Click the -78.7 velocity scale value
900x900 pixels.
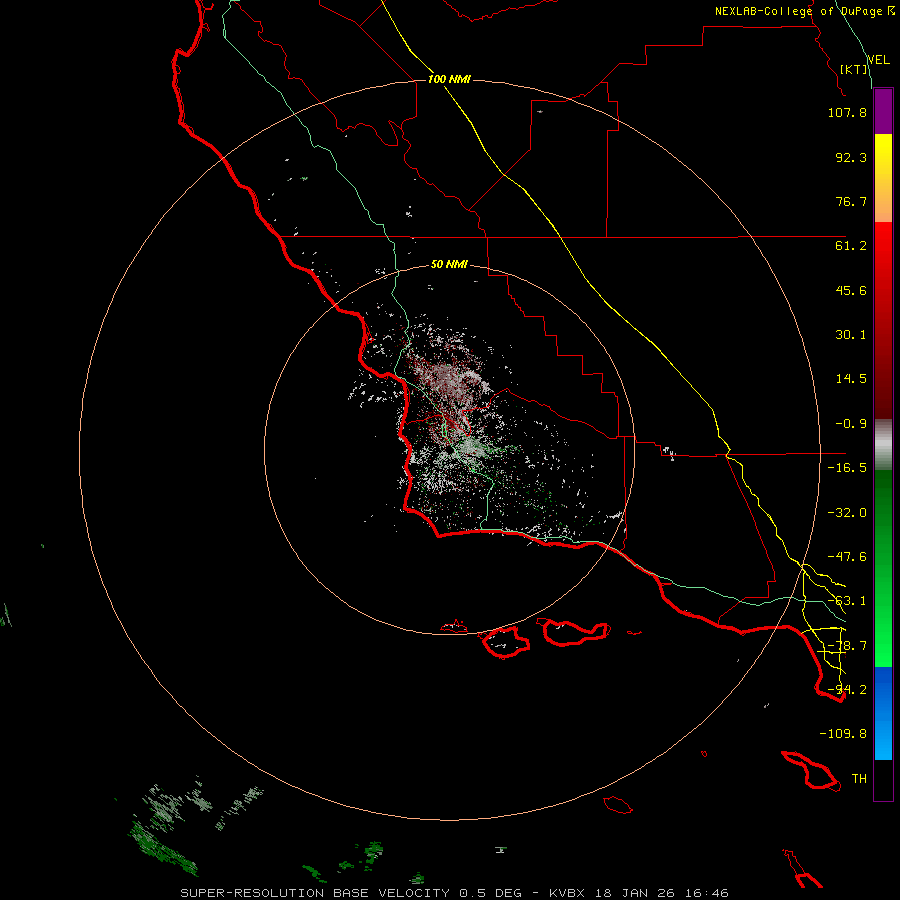[847, 646]
